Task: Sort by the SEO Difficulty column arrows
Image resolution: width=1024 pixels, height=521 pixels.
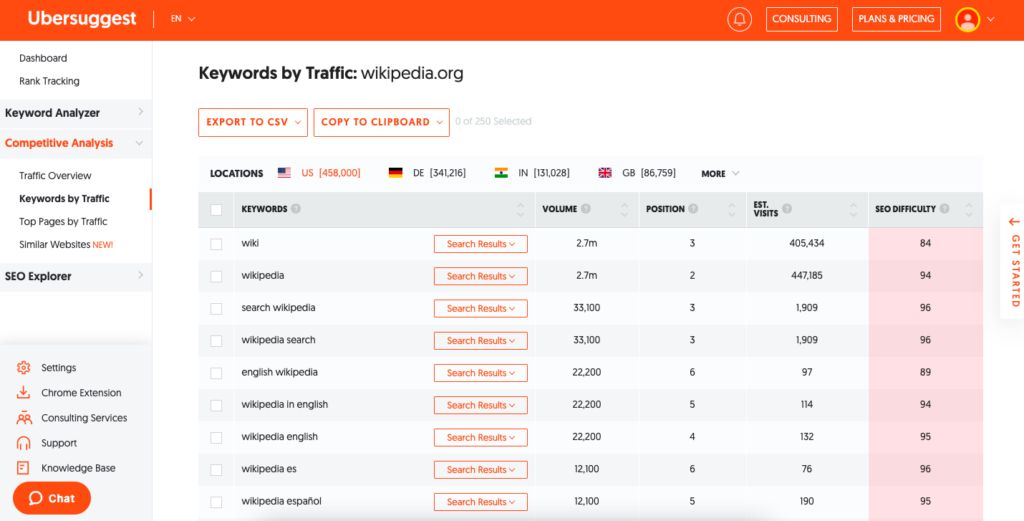Action: point(968,210)
